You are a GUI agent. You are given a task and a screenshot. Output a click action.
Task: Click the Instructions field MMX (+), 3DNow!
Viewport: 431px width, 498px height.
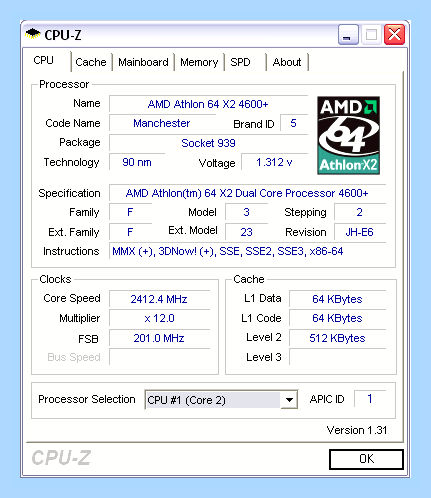click(x=247, y=251)
